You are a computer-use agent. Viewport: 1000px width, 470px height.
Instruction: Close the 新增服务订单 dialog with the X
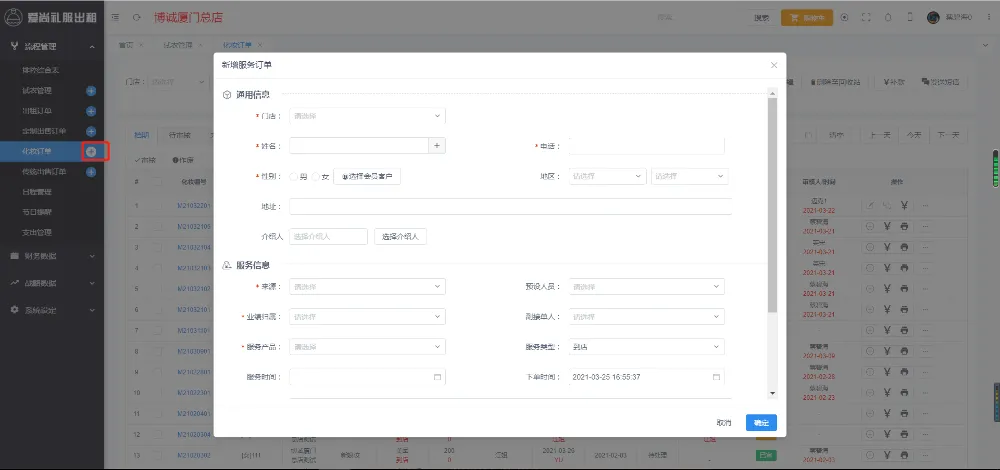(773, 65)
